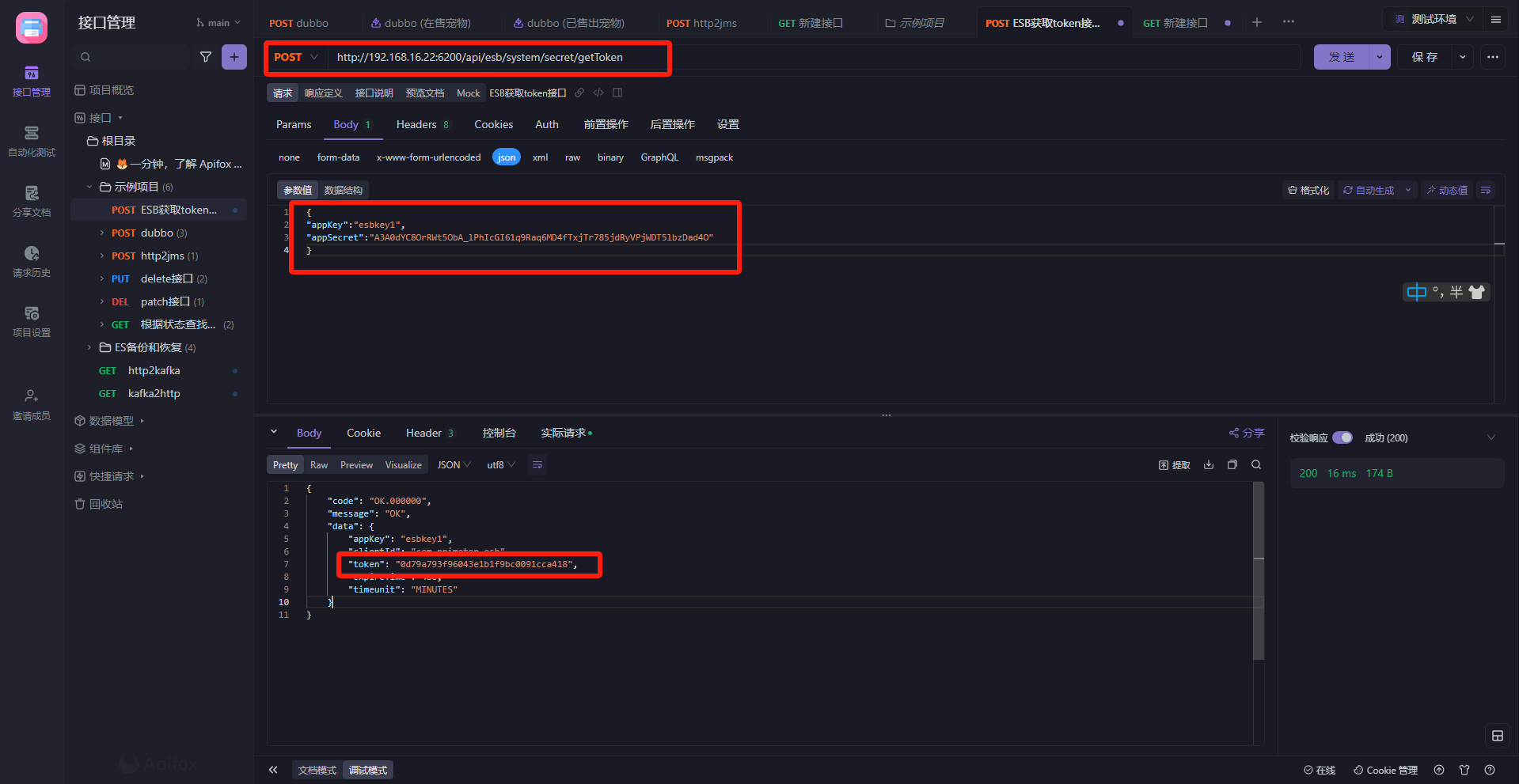Copy the response body icon
This screenshot has width=1519, height=784.
click(x=1232, y=465)
